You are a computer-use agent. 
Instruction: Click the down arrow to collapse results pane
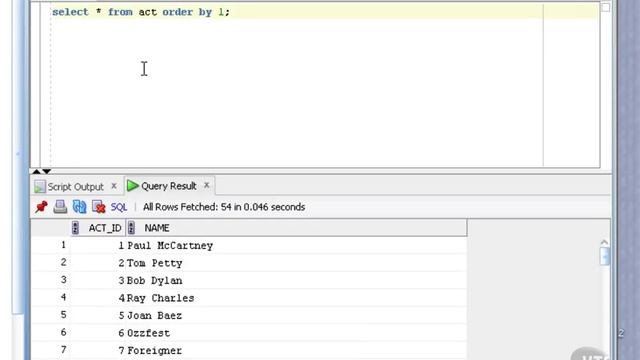[47, 171]
